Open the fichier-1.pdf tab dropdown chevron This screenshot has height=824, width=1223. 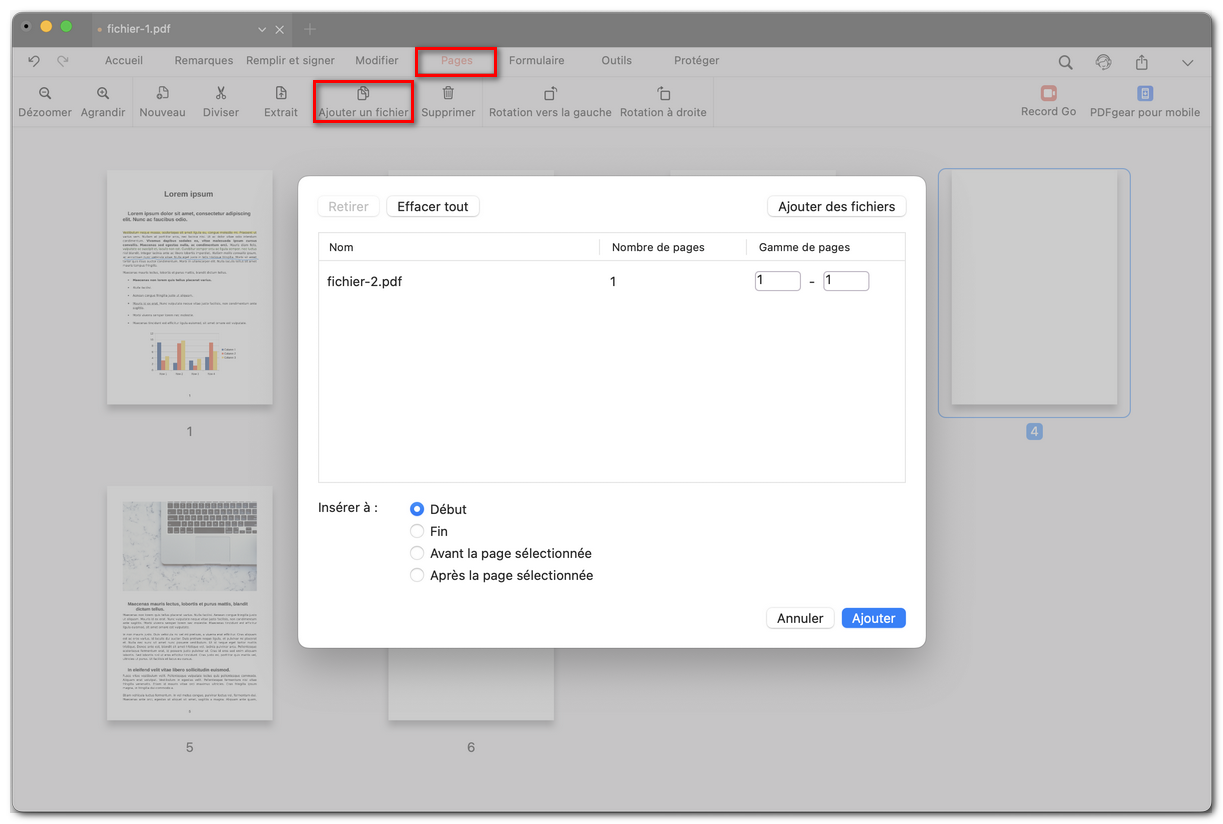click(x=261, y=29)
